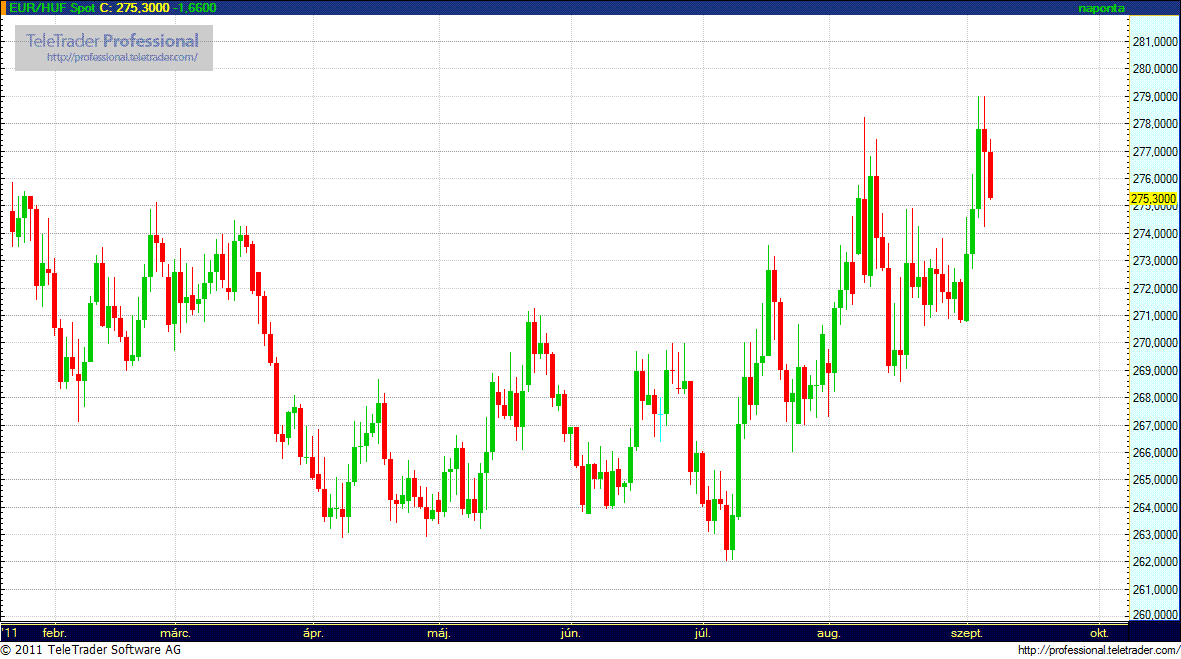Click the '11 year label on time axis
The width and height of the screenshot is (1181, 659).
[x=10, y=633]
